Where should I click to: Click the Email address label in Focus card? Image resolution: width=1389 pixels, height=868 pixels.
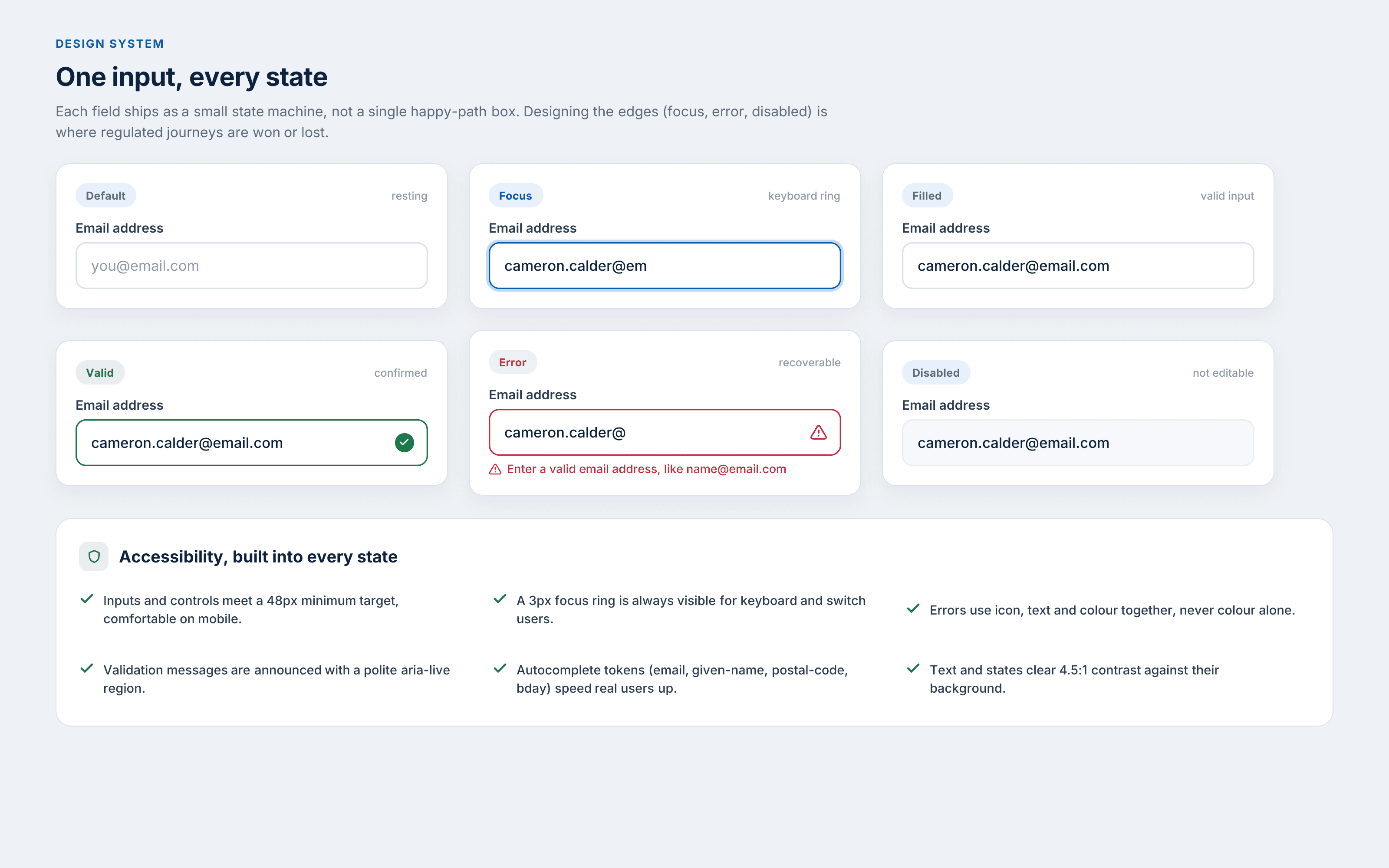point(533,228)
